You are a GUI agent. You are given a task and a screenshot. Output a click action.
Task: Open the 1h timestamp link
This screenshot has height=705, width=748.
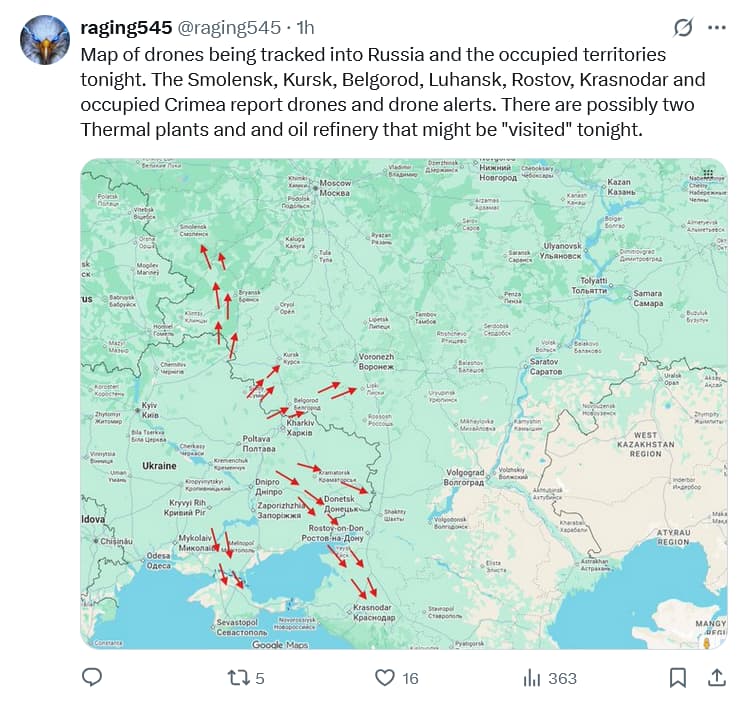point(305,28)
